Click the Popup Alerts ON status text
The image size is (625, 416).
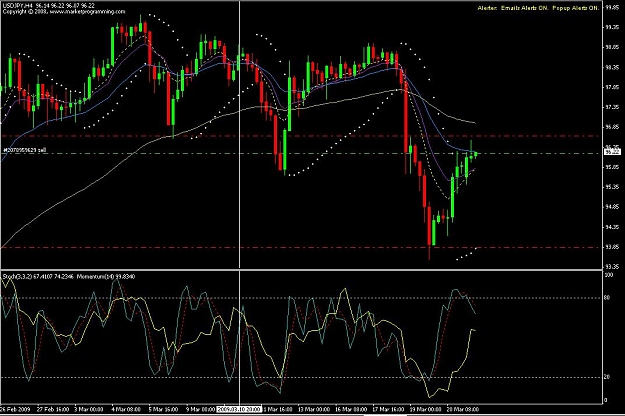(576, 8)
